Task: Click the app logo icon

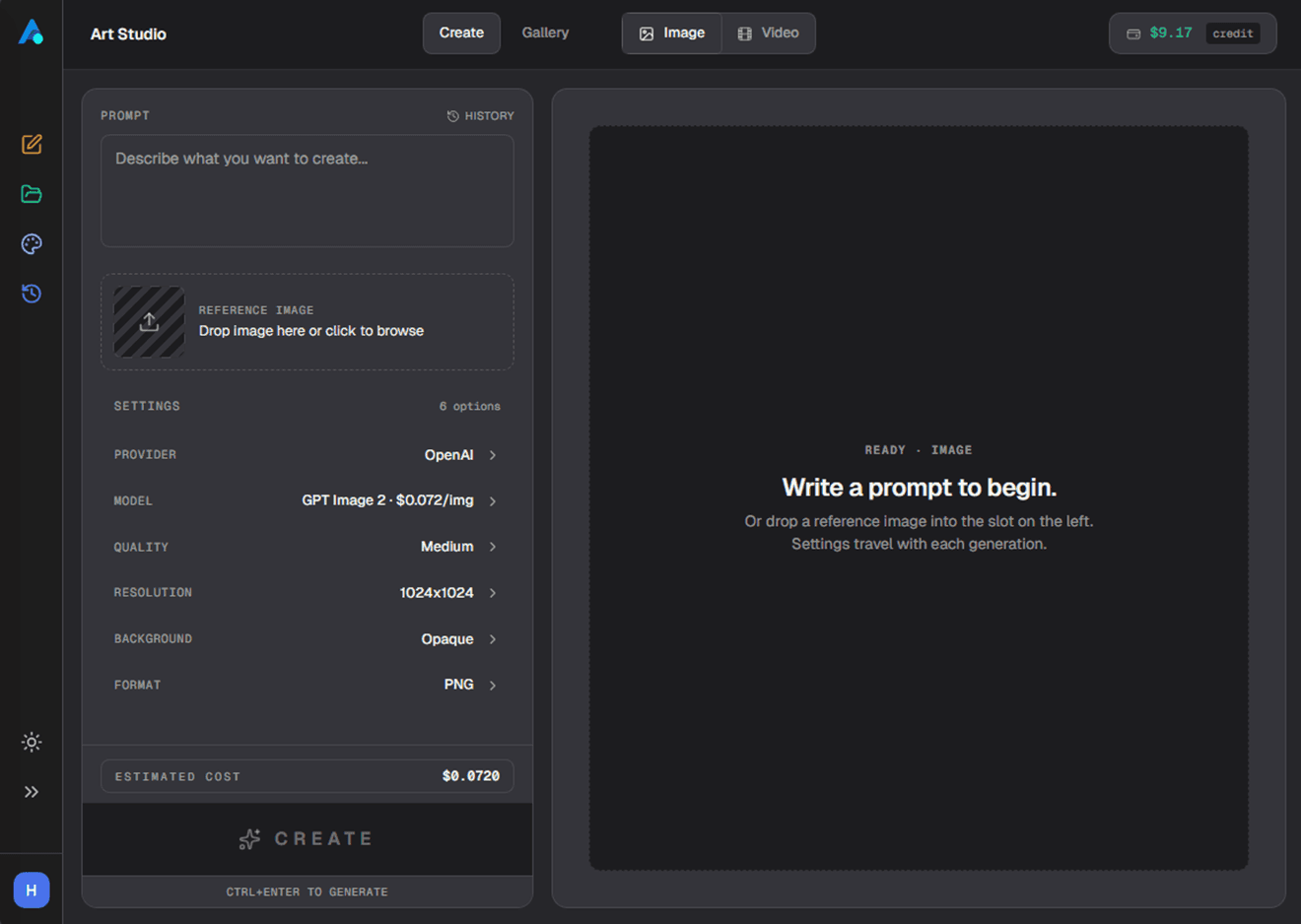Action: coord(32,33)
